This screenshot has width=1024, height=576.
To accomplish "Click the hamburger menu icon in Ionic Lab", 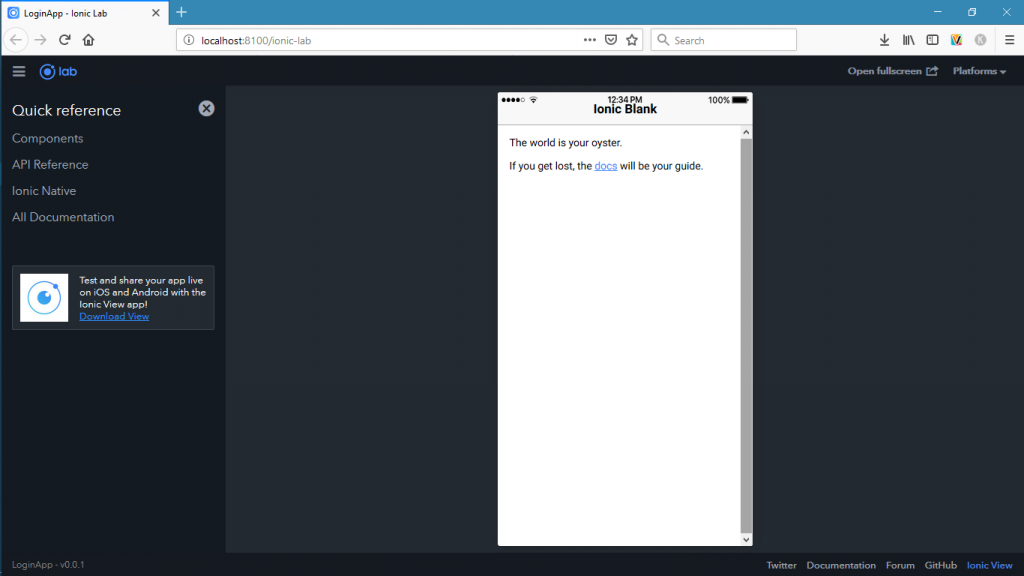I will tap(19, 71).
